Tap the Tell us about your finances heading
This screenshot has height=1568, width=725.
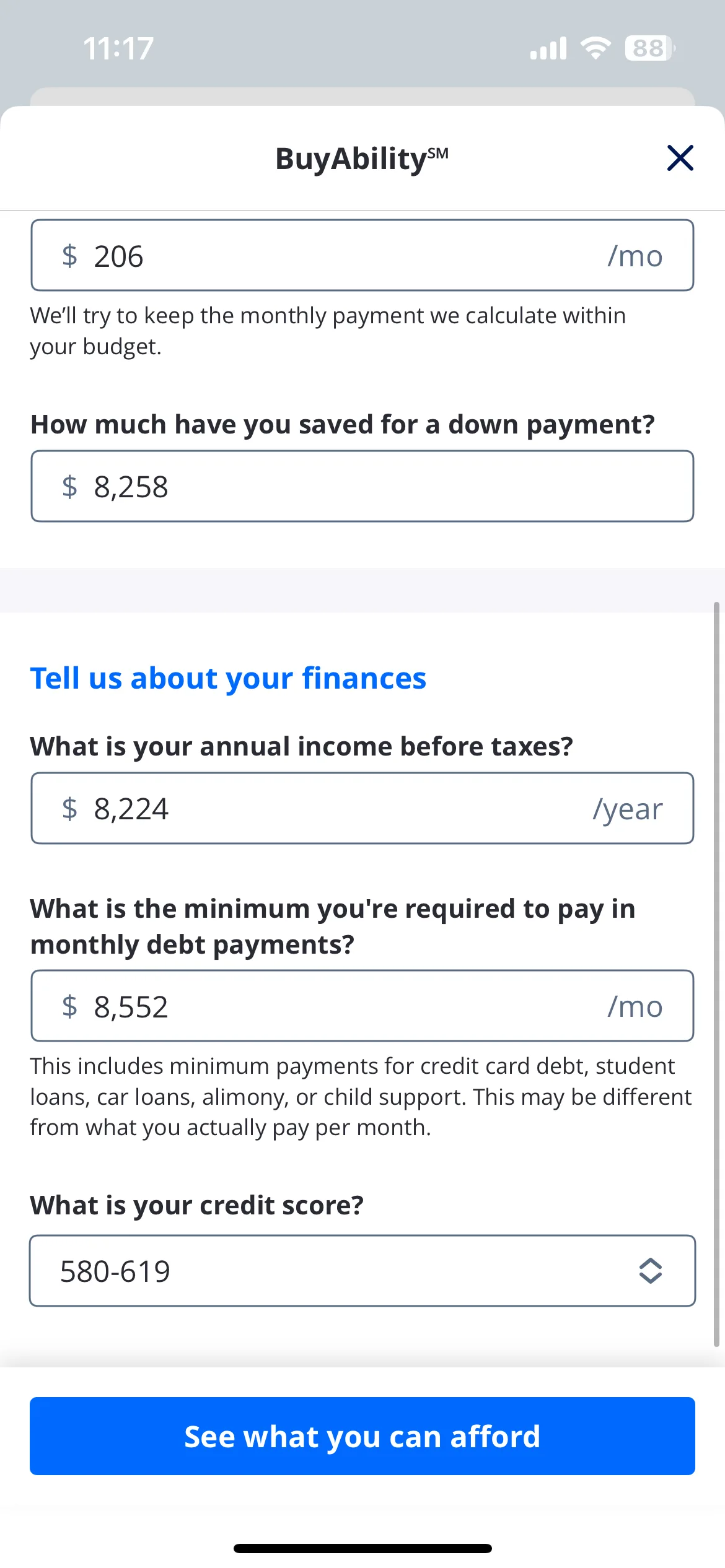click(x=228, y=678)
